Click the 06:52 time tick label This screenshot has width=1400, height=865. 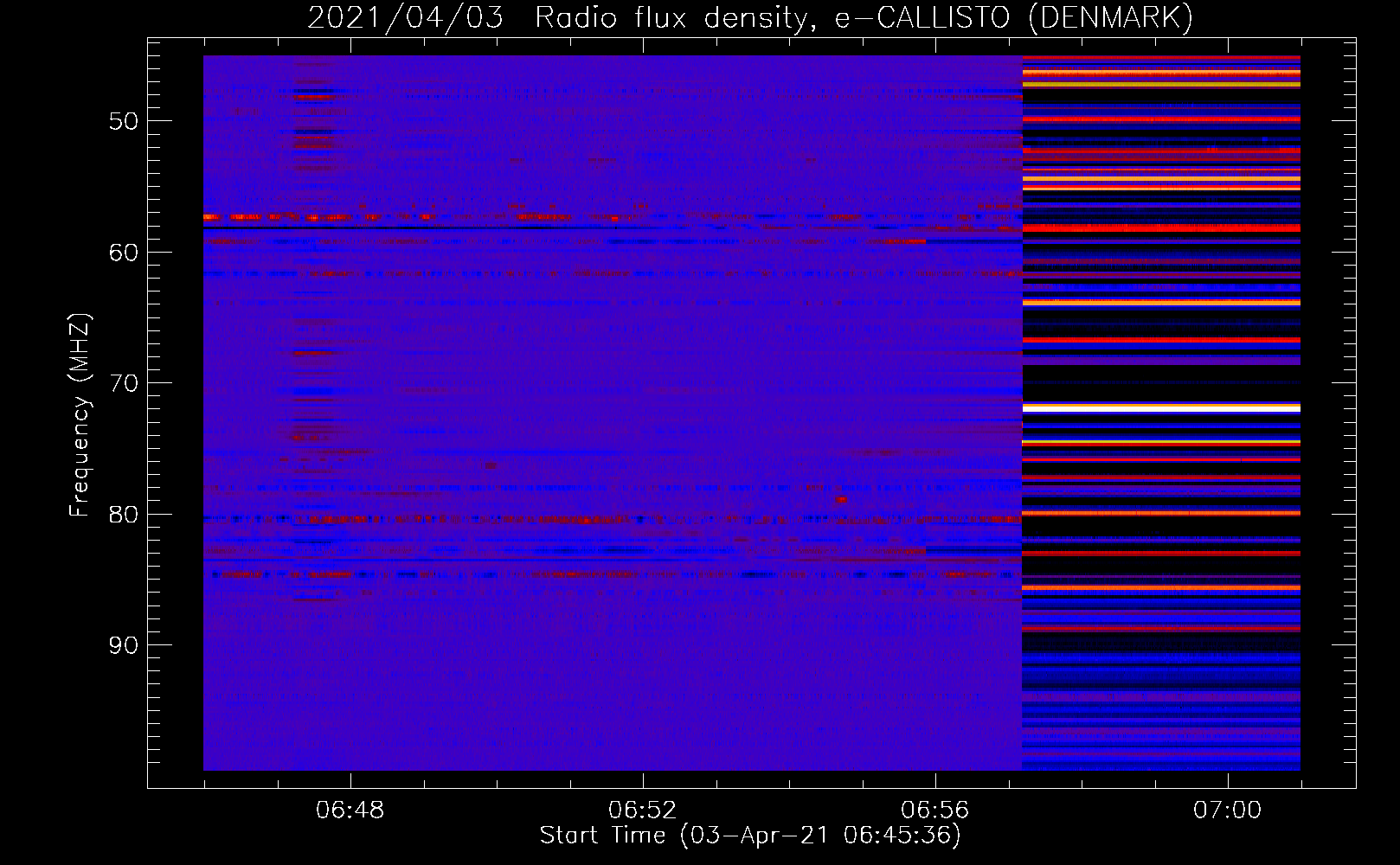[x=642, y=810]
